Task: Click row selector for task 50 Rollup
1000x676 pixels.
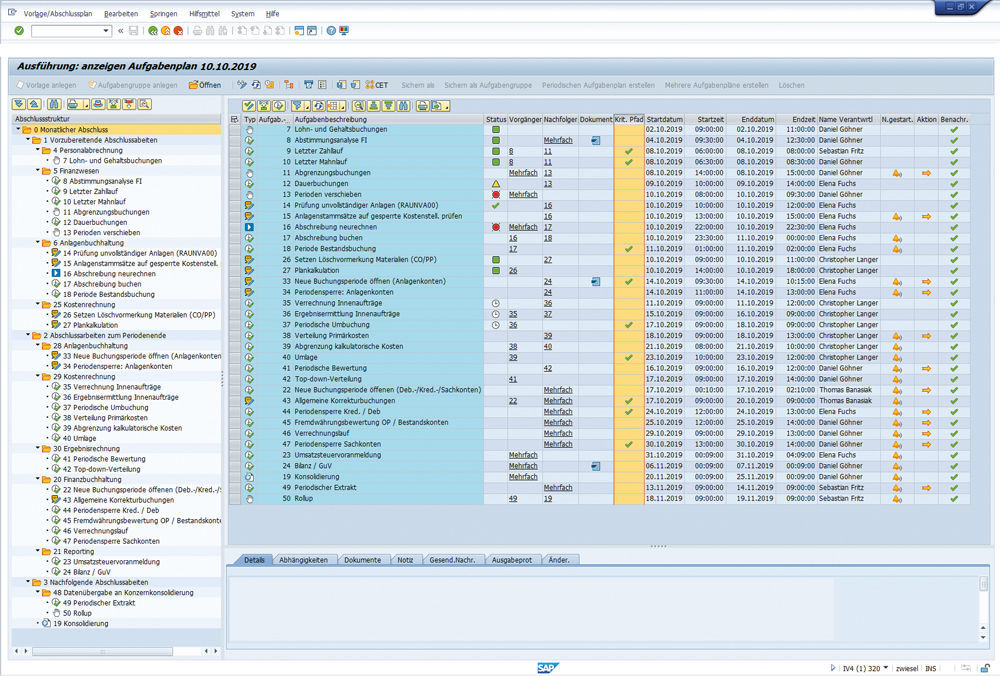Action: pos(235,498)
